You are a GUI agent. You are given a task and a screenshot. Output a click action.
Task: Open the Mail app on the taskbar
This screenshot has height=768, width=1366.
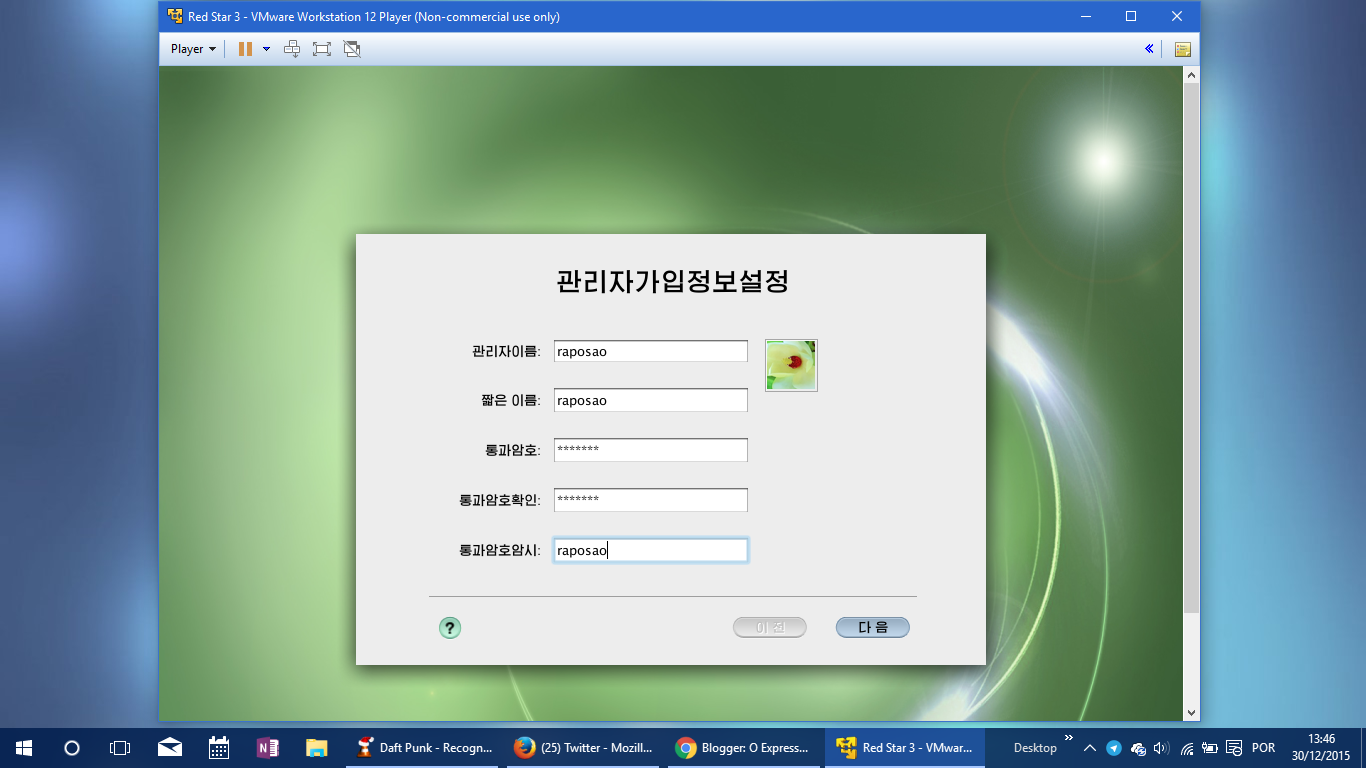169,747
